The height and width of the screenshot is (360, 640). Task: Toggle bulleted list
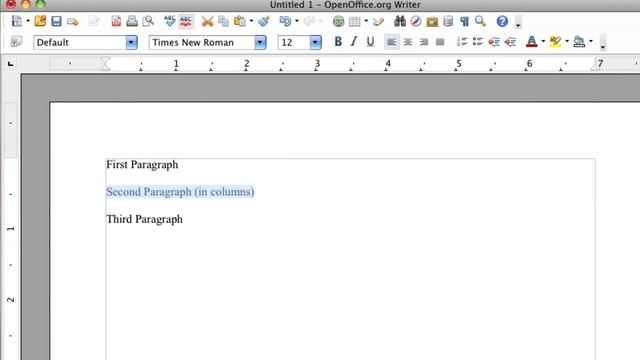(478, 42)
